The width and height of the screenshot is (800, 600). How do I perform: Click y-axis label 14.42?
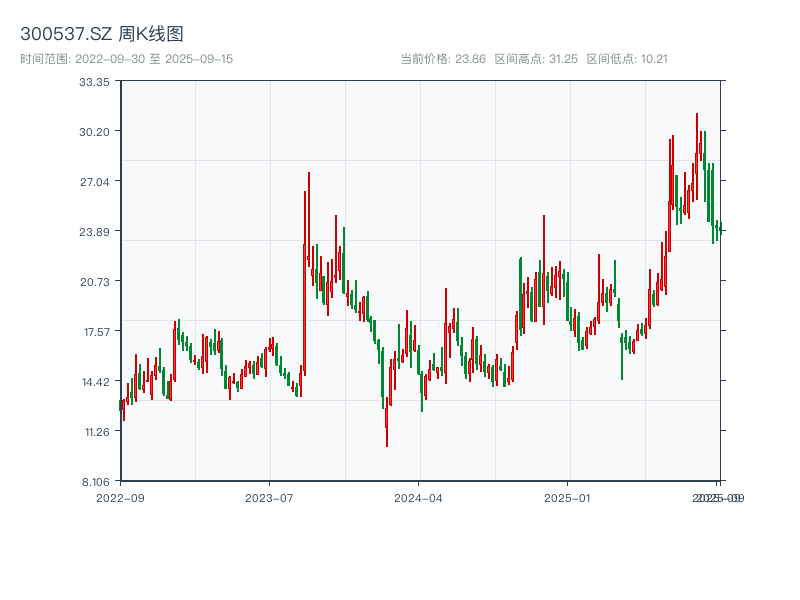pos(96,382)
